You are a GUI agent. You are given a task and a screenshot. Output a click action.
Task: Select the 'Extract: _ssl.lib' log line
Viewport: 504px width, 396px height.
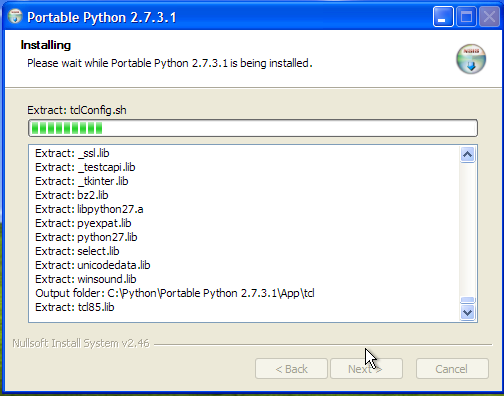click(72, 153)
